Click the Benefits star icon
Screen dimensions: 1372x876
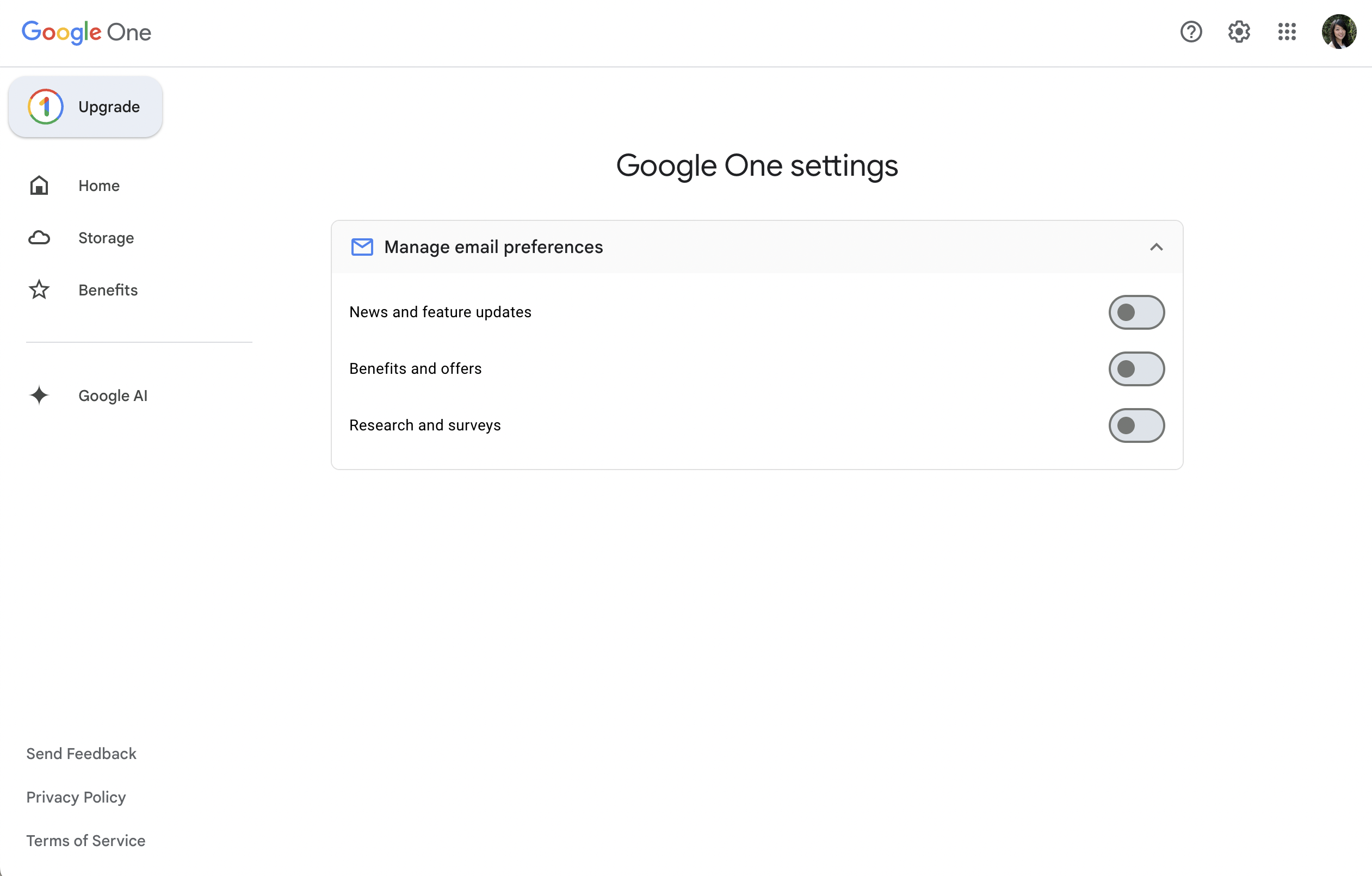tap(39, 290)
